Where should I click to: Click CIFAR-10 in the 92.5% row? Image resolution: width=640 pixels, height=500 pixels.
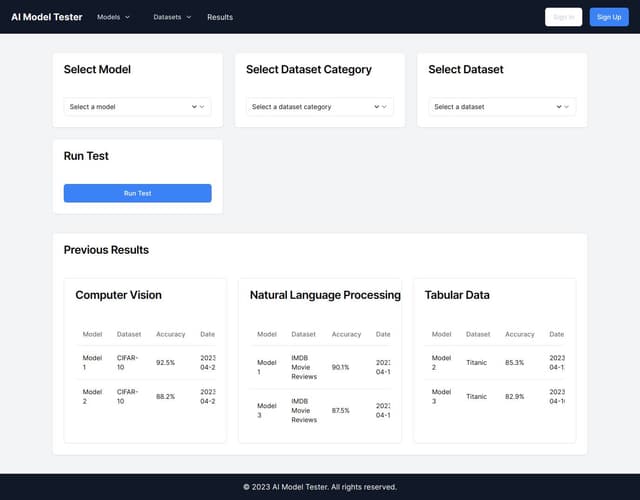coord(127,362)
